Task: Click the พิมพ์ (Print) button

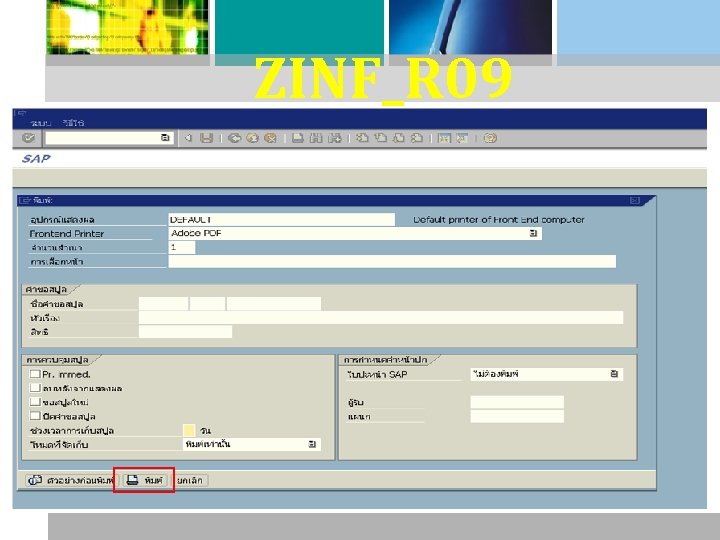Action: point(145,480)
